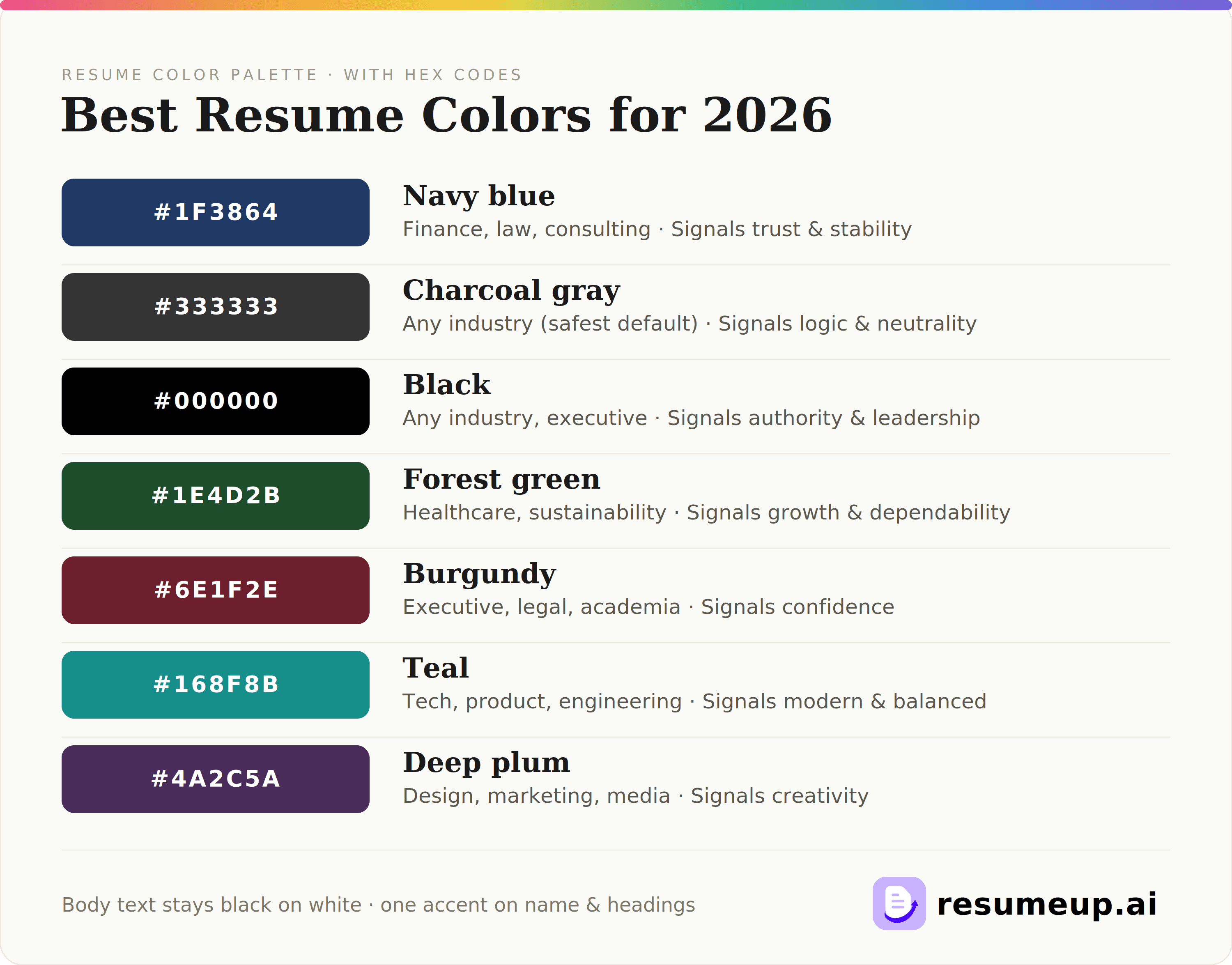The height and width of the screenshot is (965, 1232).
Task: Click the 'RESUME COLOR PALETTE · WITH HEX CODES' subtitle
Action: point(292,75)
